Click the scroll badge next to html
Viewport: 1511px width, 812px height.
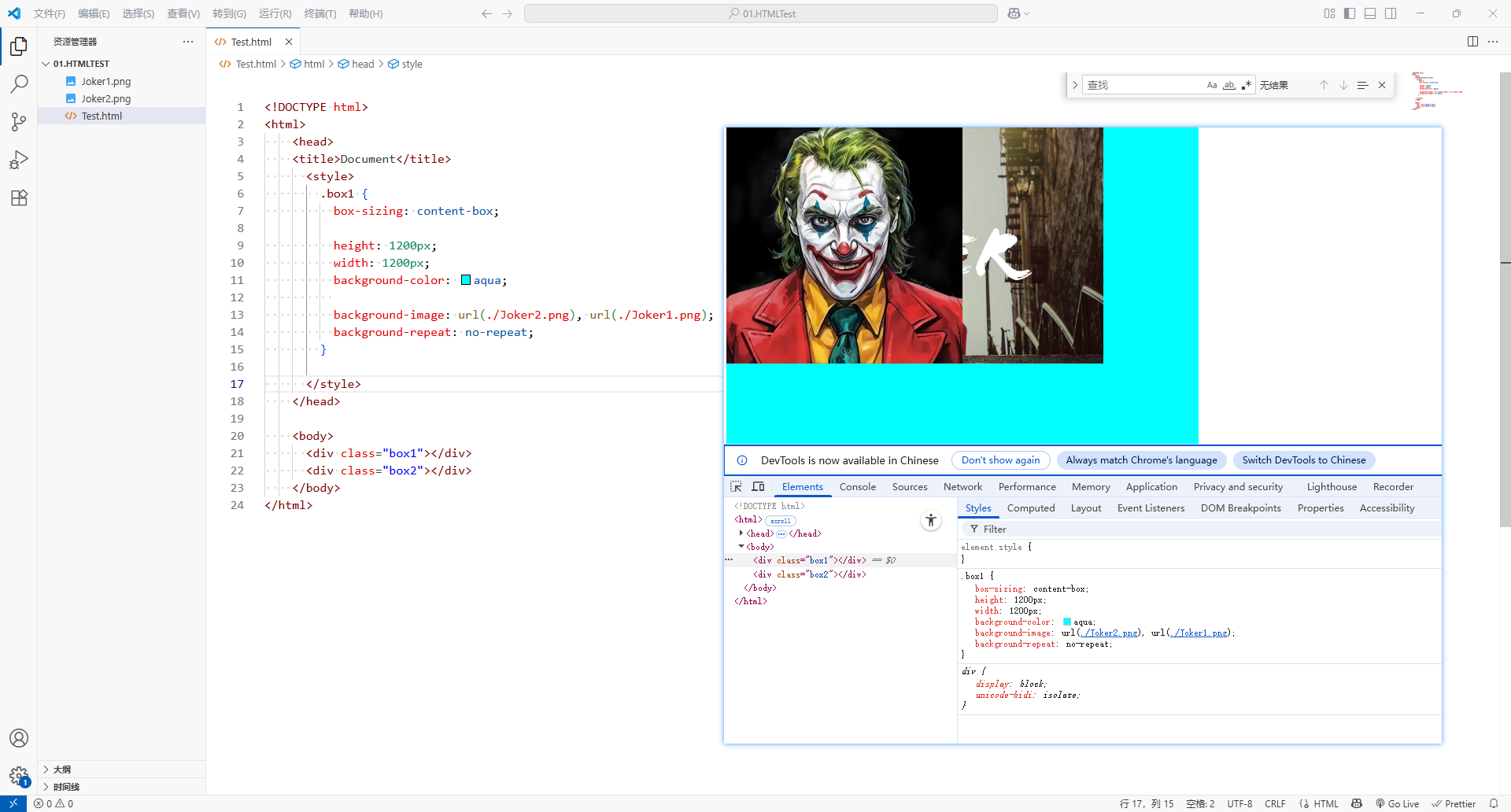[781, 520]
